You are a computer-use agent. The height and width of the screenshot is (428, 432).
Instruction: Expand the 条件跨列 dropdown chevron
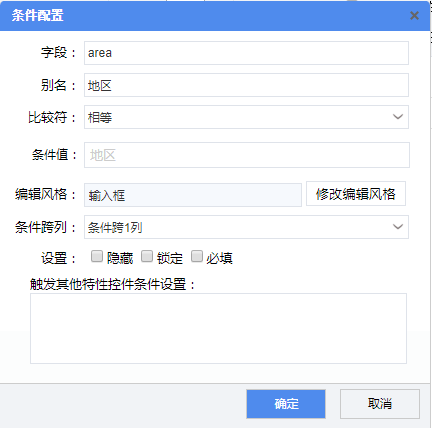pos(398,227)
